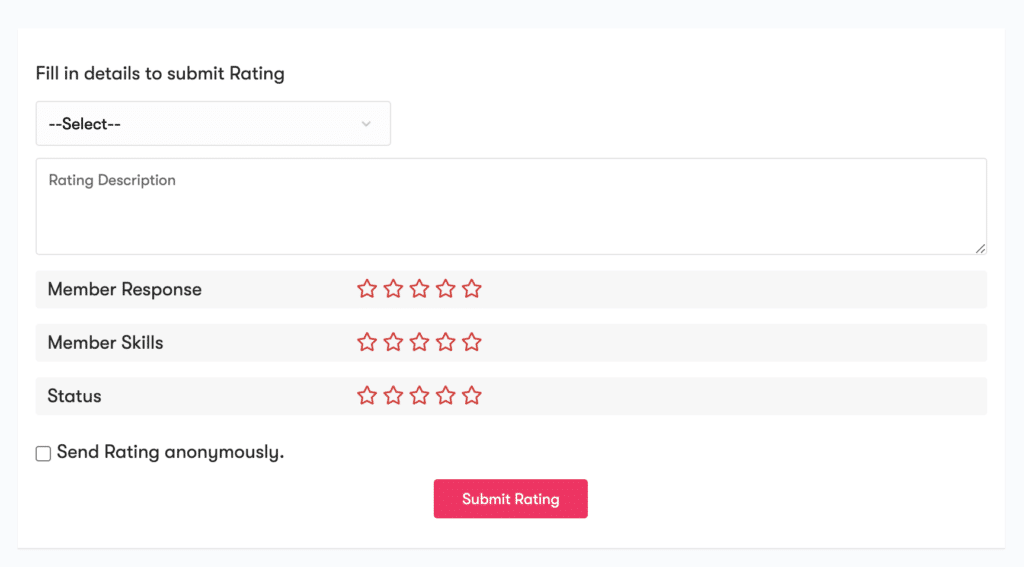Give Status three stars
This screenshot has width=1024, height=567.
pos(419,396)
